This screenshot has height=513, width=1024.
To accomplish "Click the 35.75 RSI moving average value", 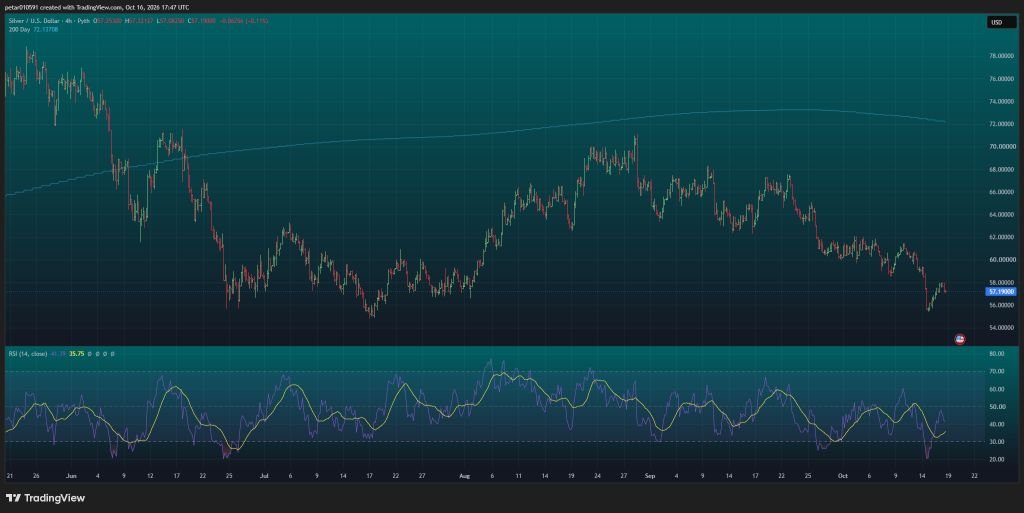I will tap(76, 354).
